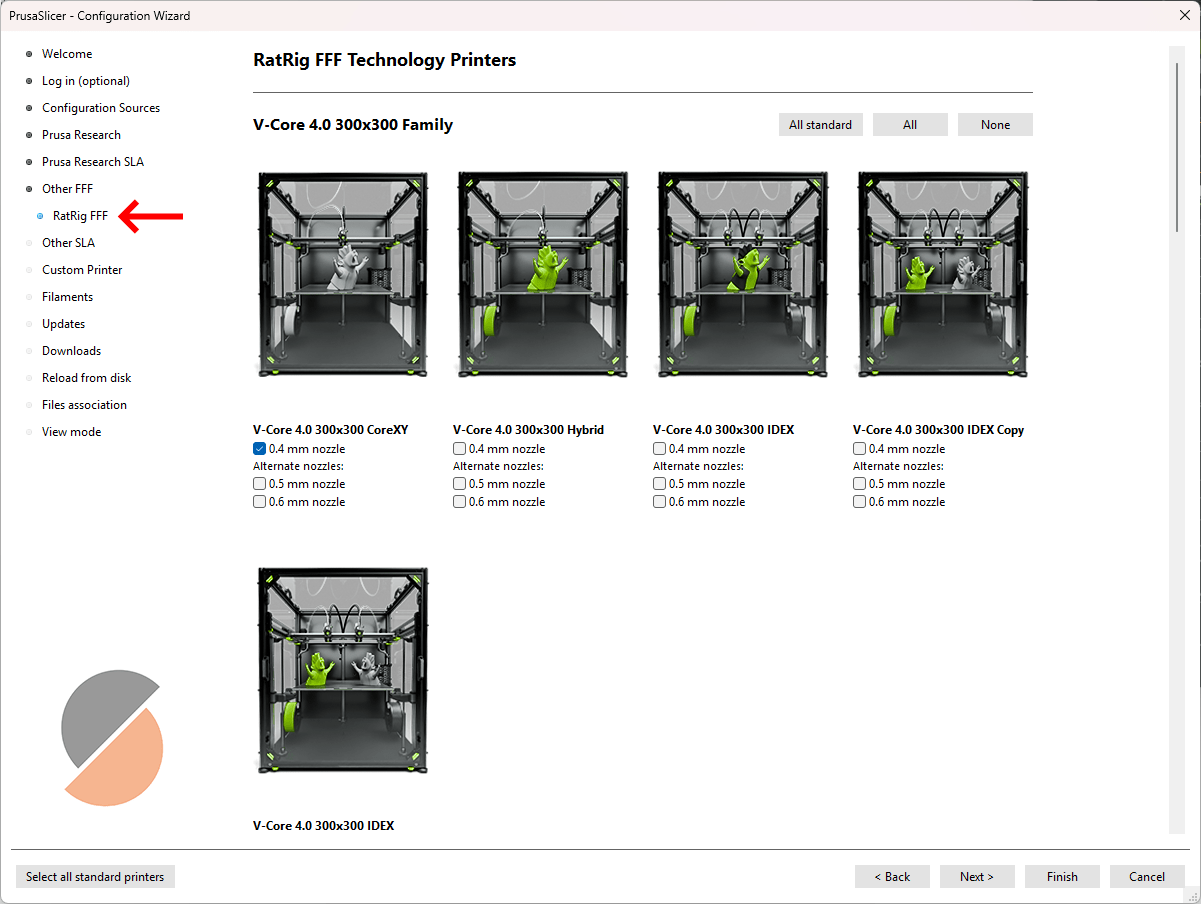The image size is (1201, 904).
Task: Open Other FFF wizard page
Action: tap(67, 189)
